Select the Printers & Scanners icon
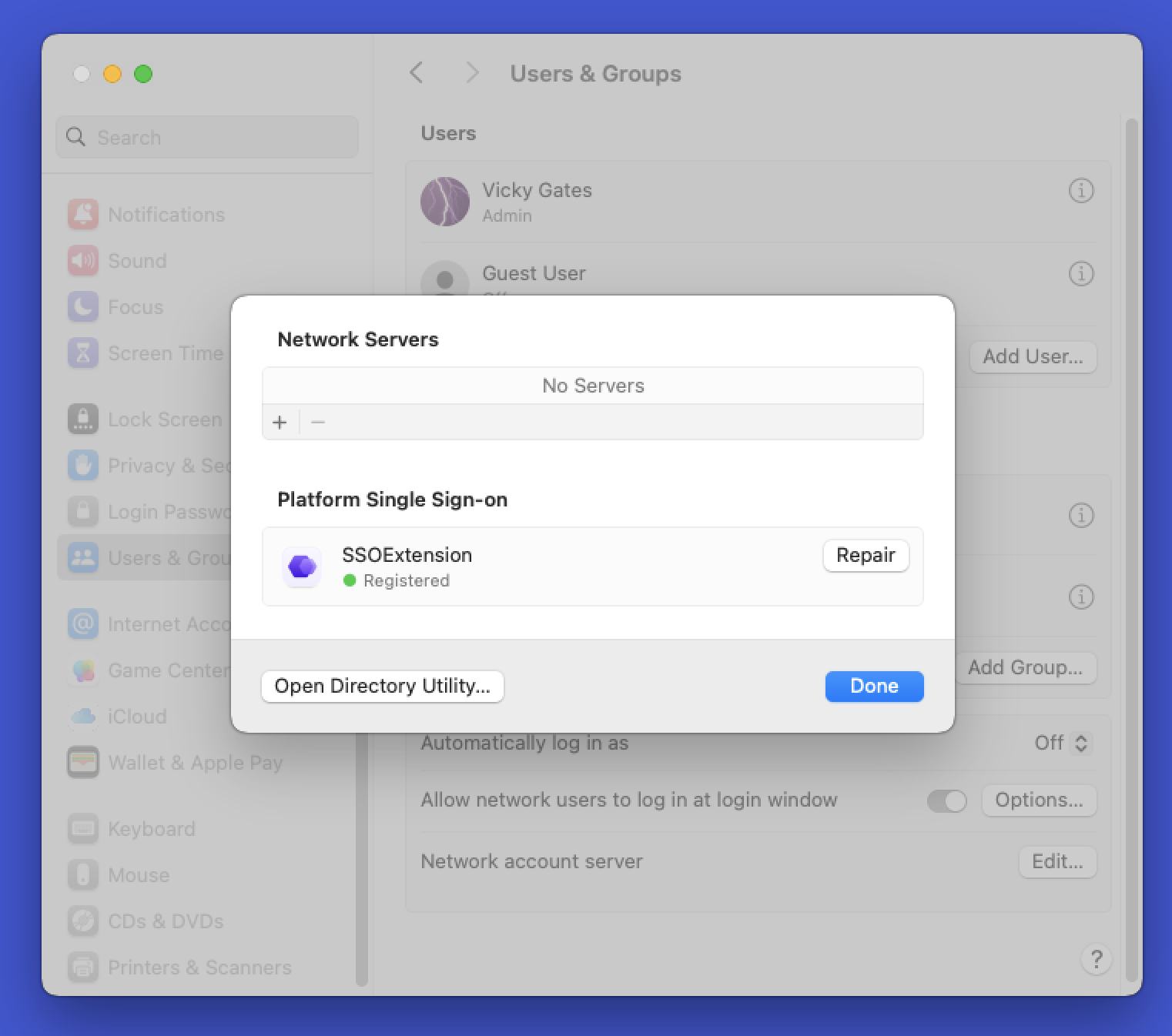 [x=83, y=967]
